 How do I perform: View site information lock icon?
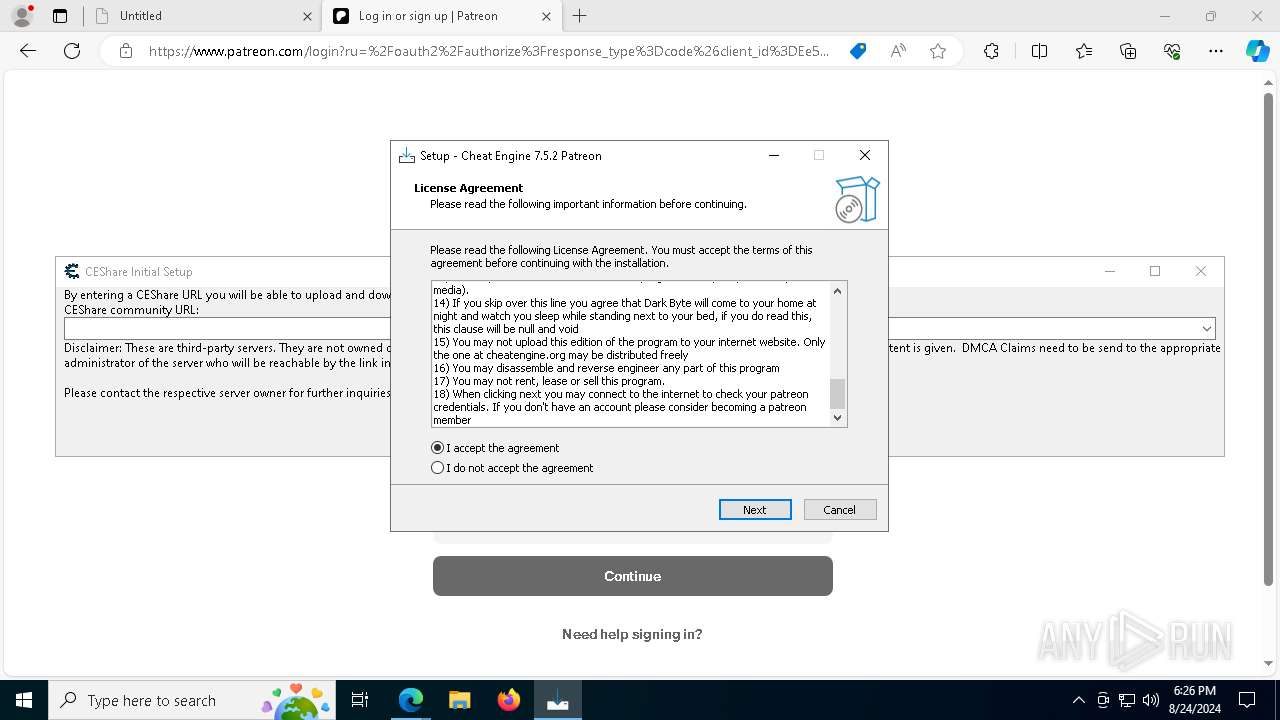pos(126,51)
